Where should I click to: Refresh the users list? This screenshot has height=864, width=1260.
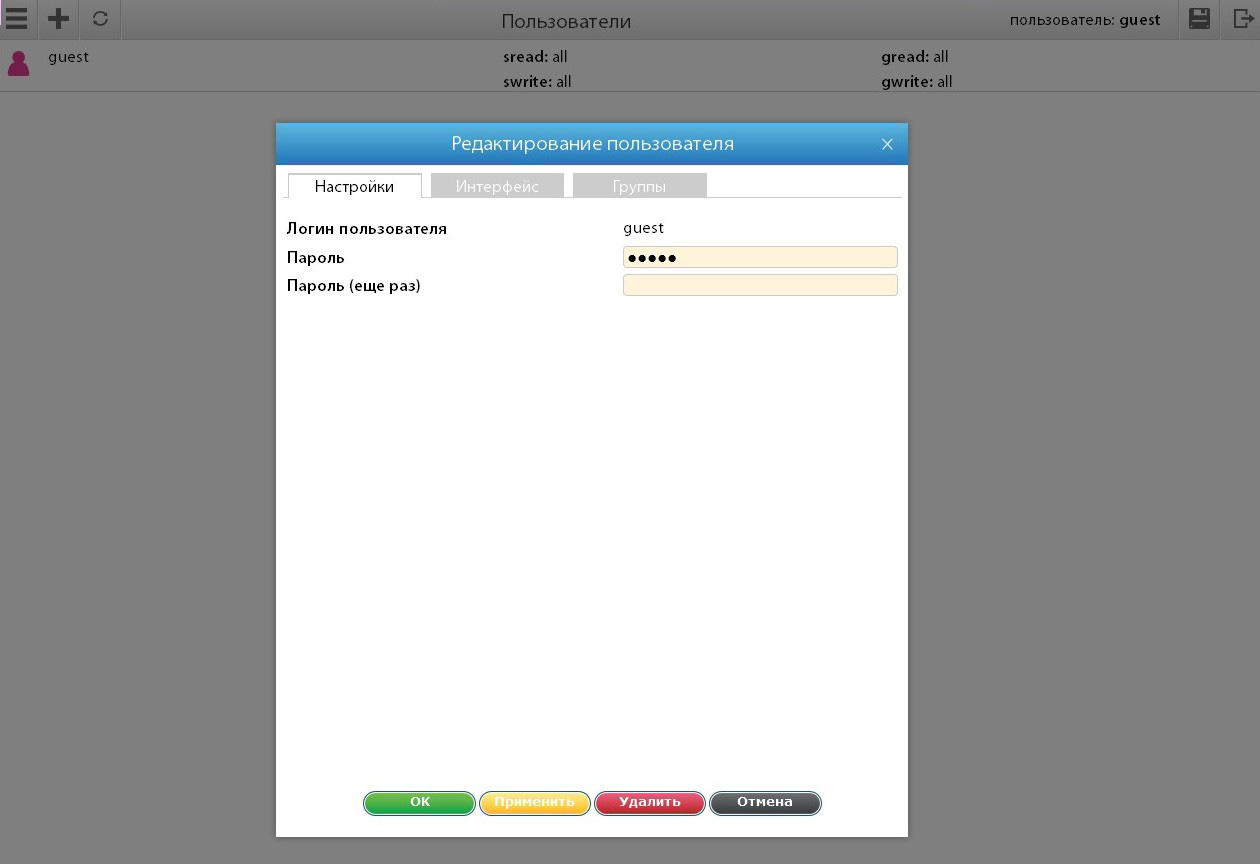(x=100, y=19)
